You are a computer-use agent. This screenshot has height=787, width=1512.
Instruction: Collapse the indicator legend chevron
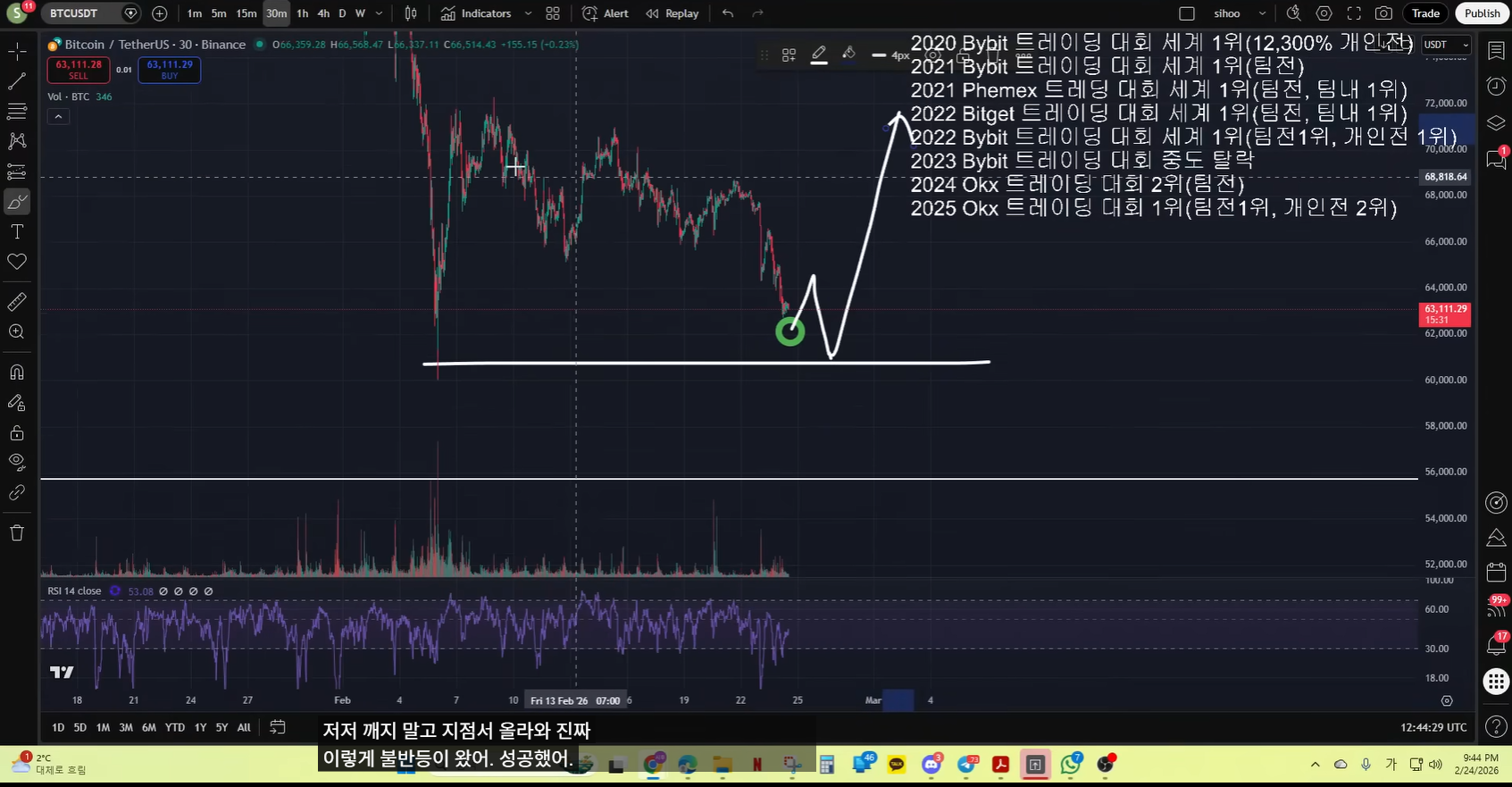click(58, 116)
